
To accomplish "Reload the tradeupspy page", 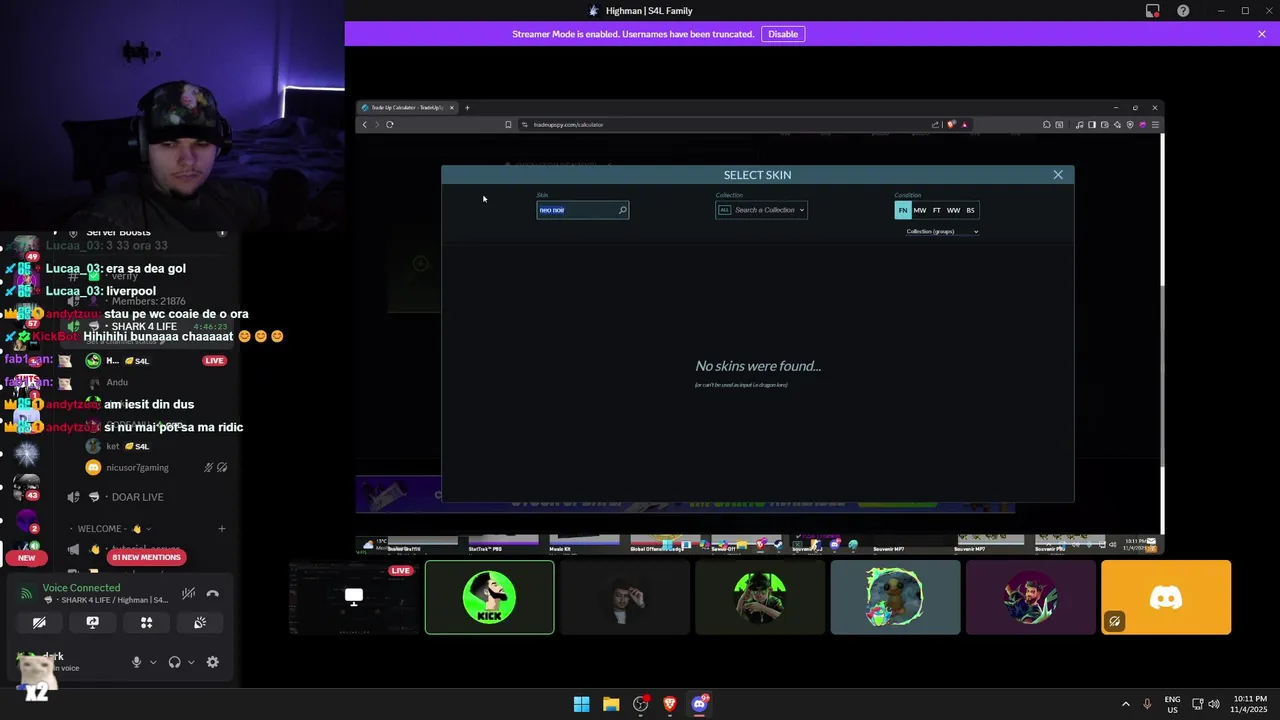I will point(390,125).
